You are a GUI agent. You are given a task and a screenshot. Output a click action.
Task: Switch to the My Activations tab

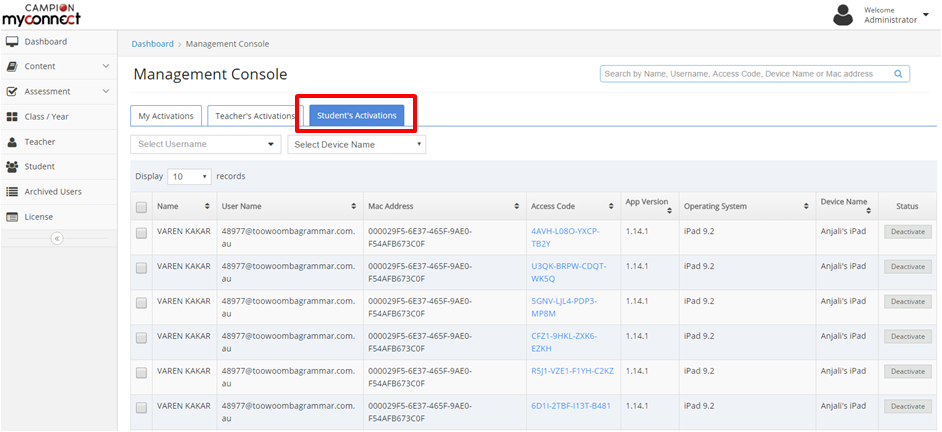click(166, 116)
